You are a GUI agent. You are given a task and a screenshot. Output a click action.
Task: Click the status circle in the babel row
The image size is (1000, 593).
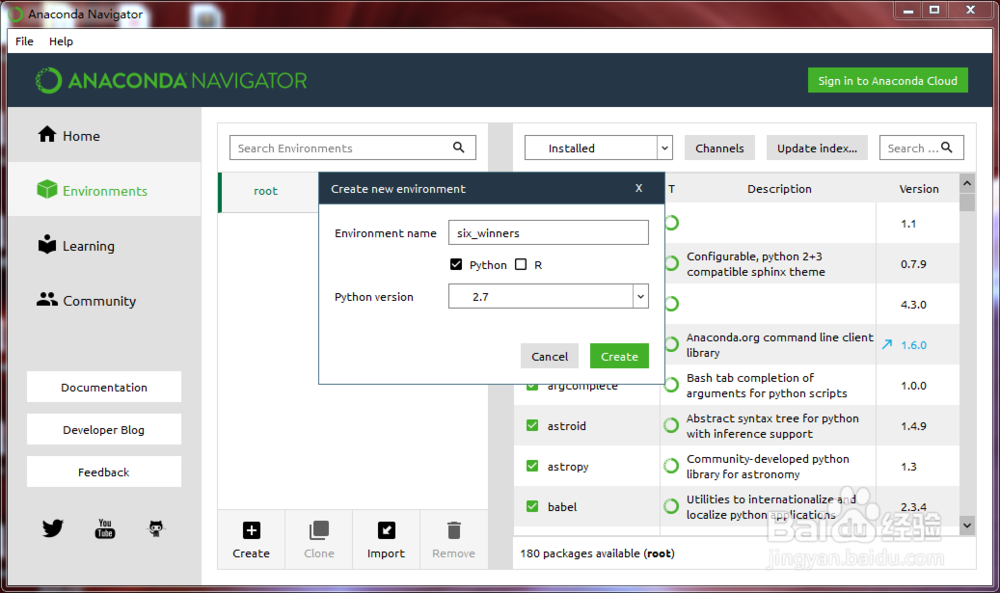click(671, 506)
